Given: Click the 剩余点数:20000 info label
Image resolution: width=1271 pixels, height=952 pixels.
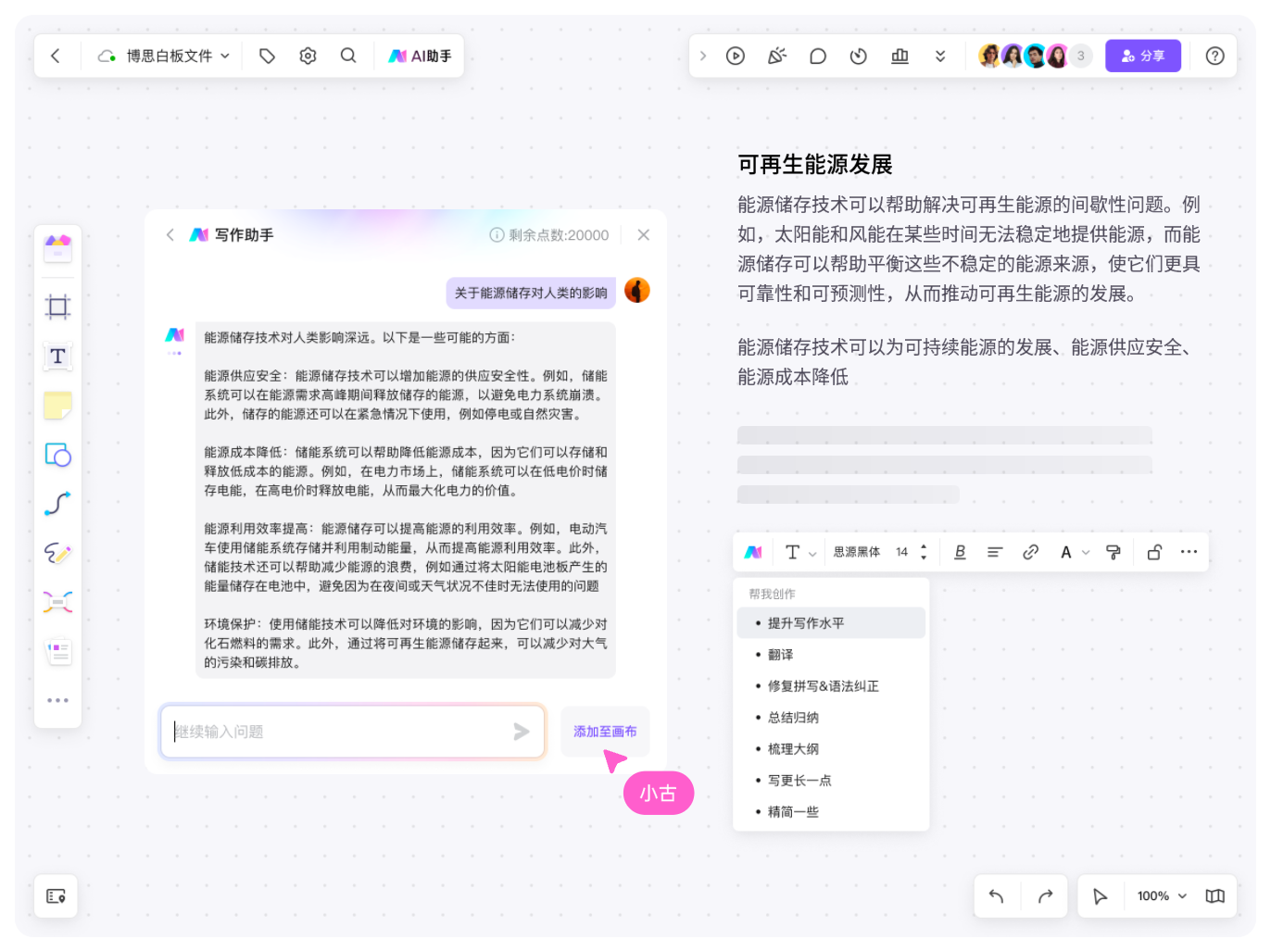Looking at the screenshot, I should [x=549, y=235].
